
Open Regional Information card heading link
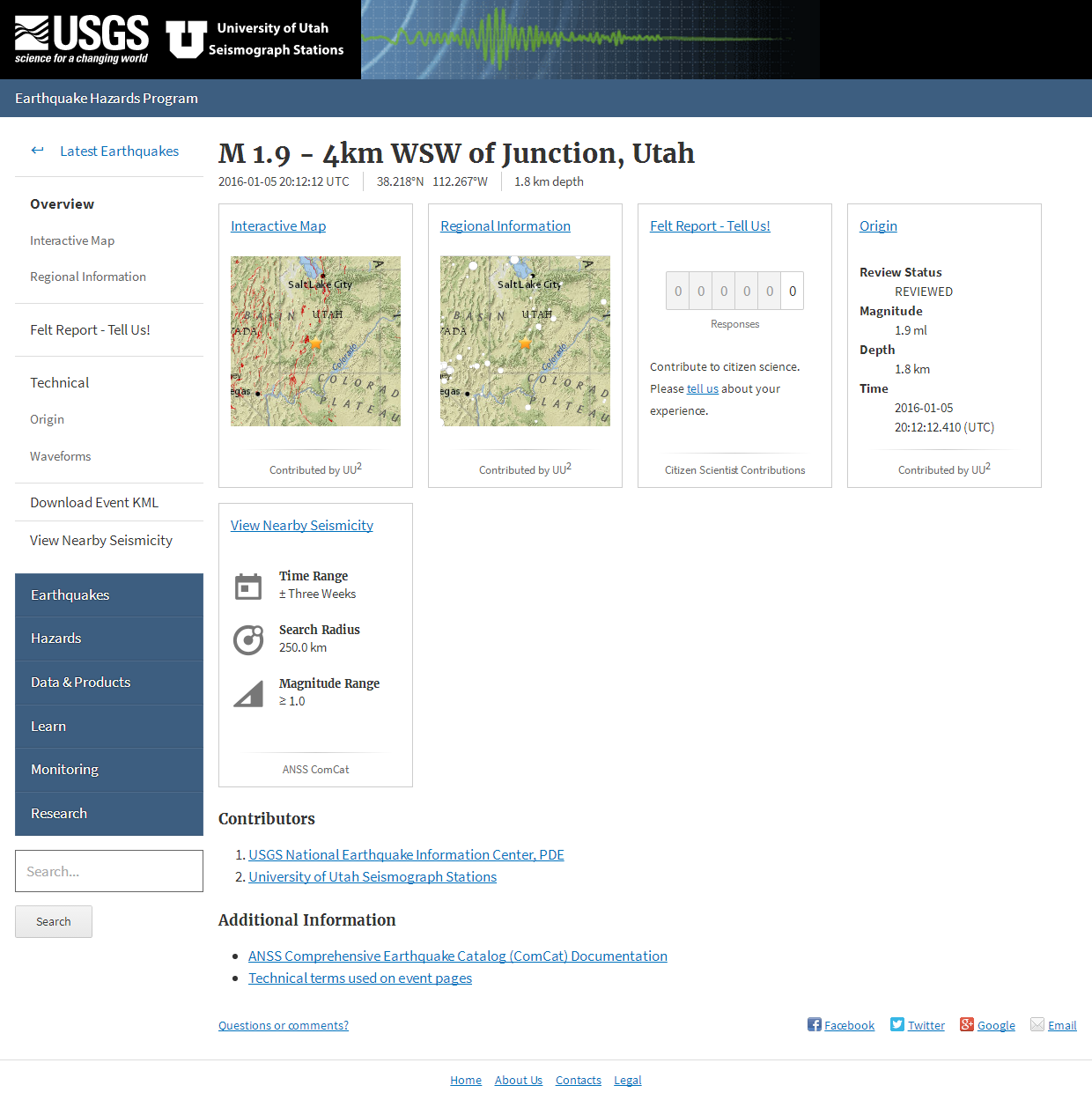tap(505, 225)
